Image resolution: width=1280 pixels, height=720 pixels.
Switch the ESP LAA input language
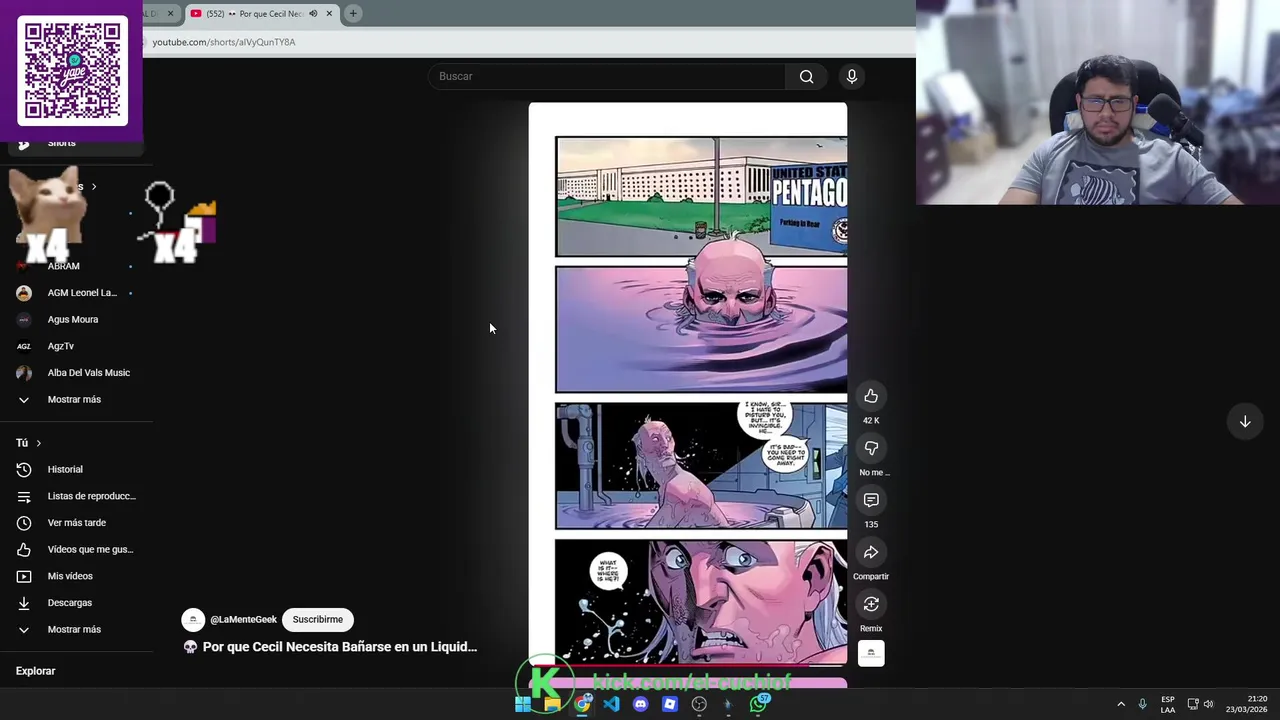tap(1168, 704)
